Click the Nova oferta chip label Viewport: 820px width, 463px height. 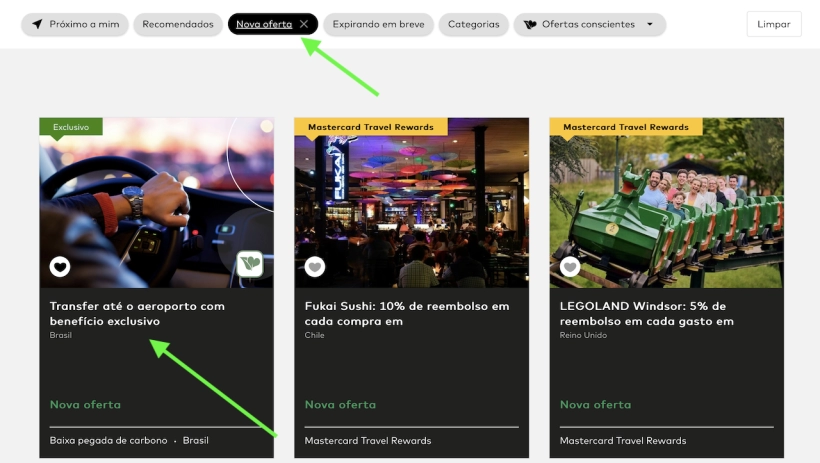tap(263, 24)
